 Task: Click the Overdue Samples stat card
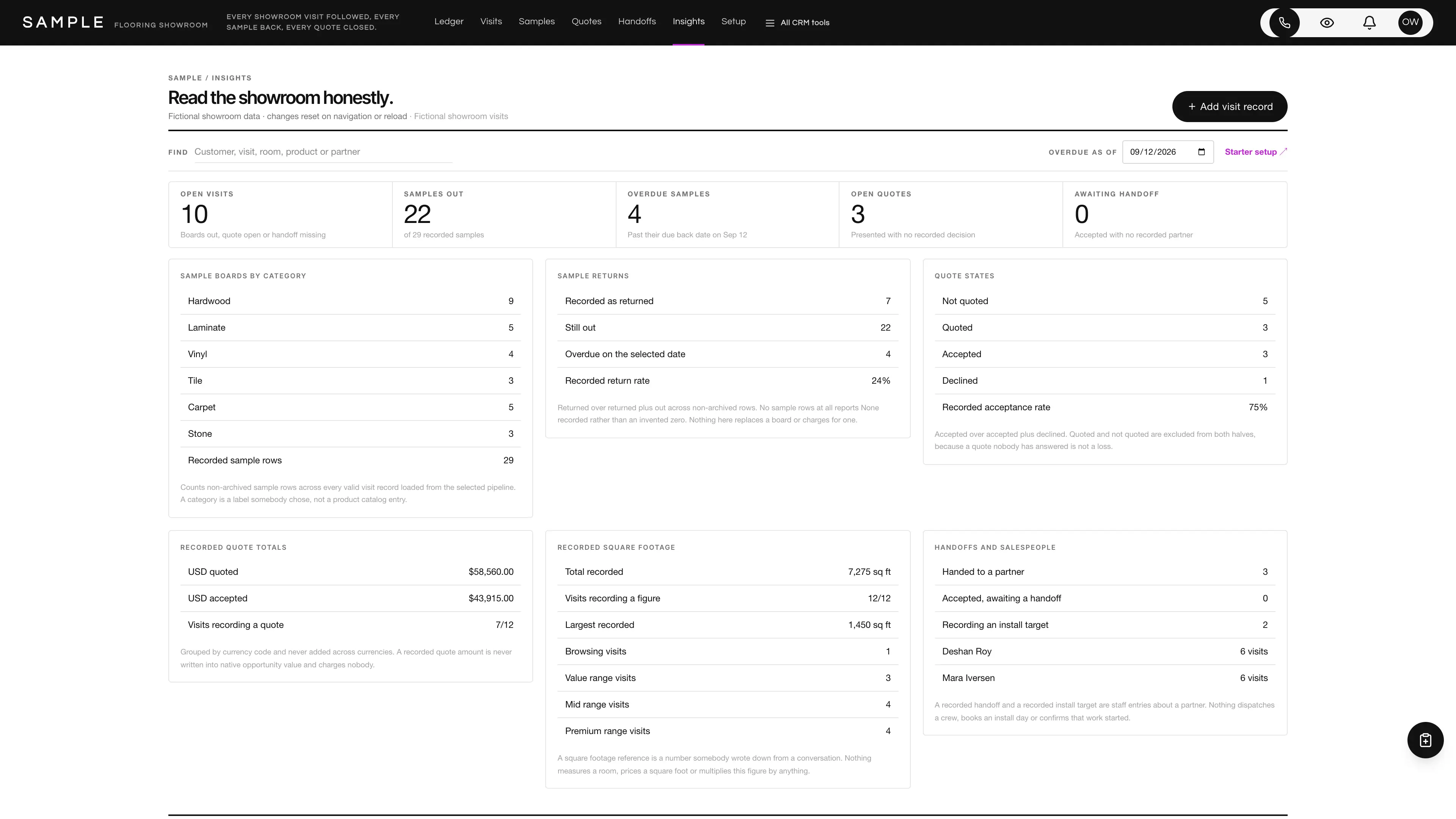tap(728, 215)
